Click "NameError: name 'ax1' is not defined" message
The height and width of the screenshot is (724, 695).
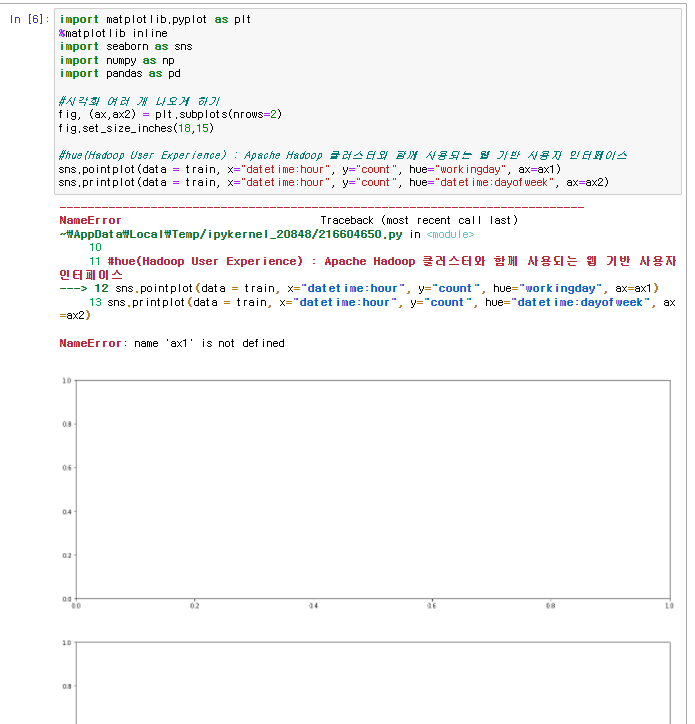[172, 344]
